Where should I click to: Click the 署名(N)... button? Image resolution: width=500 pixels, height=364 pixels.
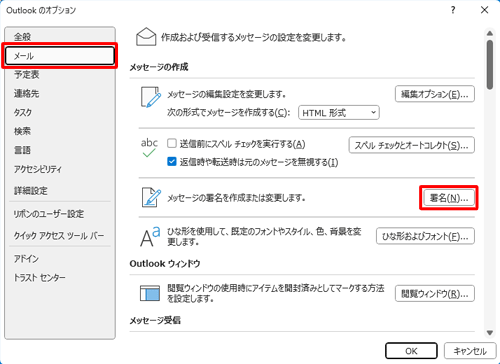[449, 198]
